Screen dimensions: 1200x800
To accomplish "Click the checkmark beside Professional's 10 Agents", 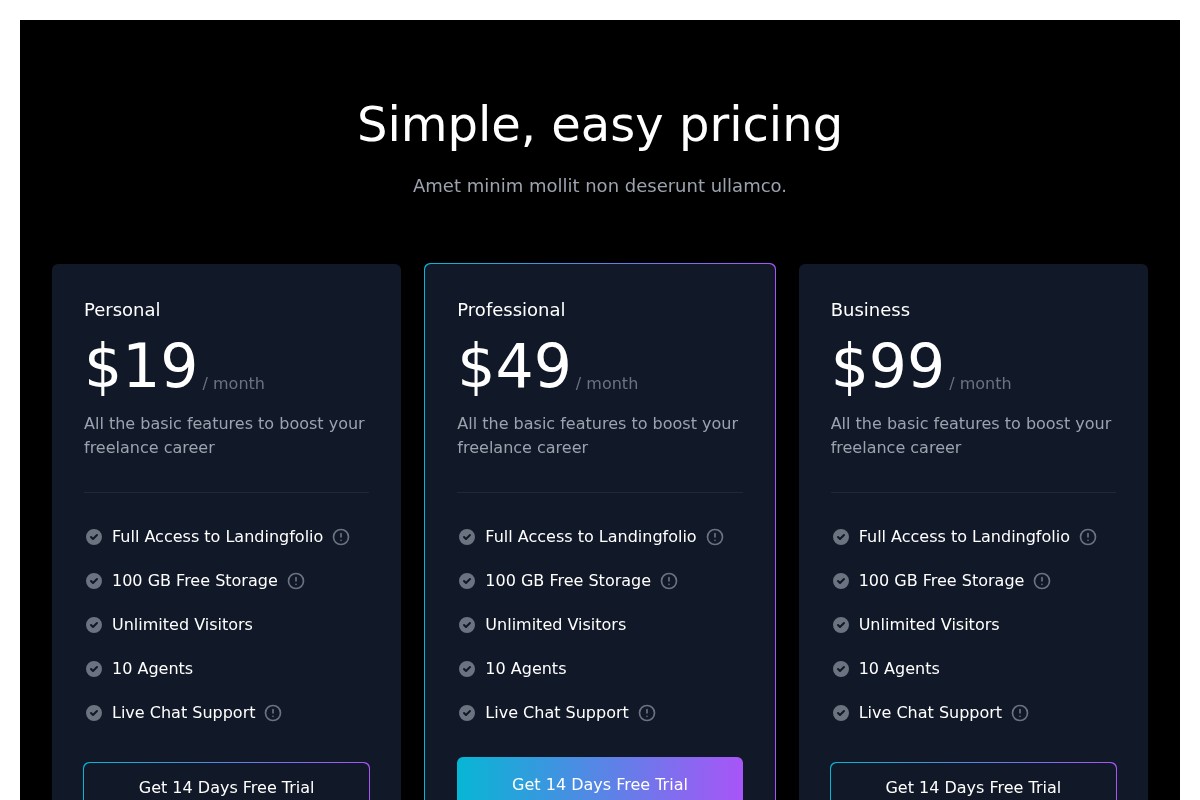I will coord(467,669).
